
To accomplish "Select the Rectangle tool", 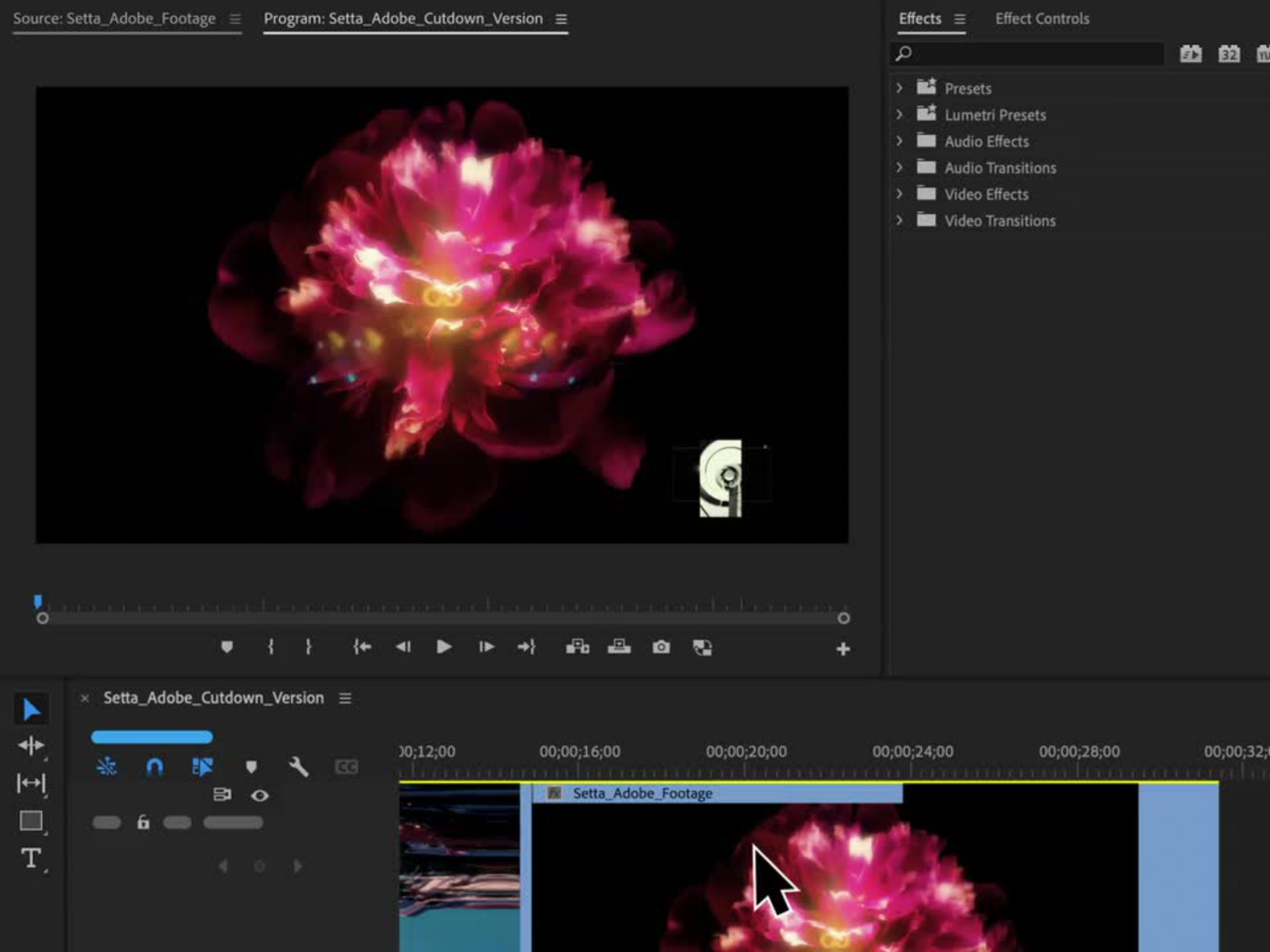I will coord(31,820).
